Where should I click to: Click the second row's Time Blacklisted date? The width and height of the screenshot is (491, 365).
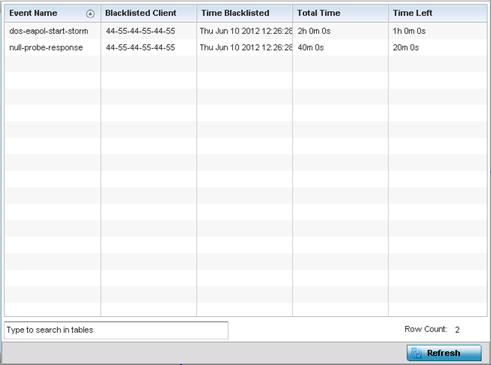(x=246, y=47)
